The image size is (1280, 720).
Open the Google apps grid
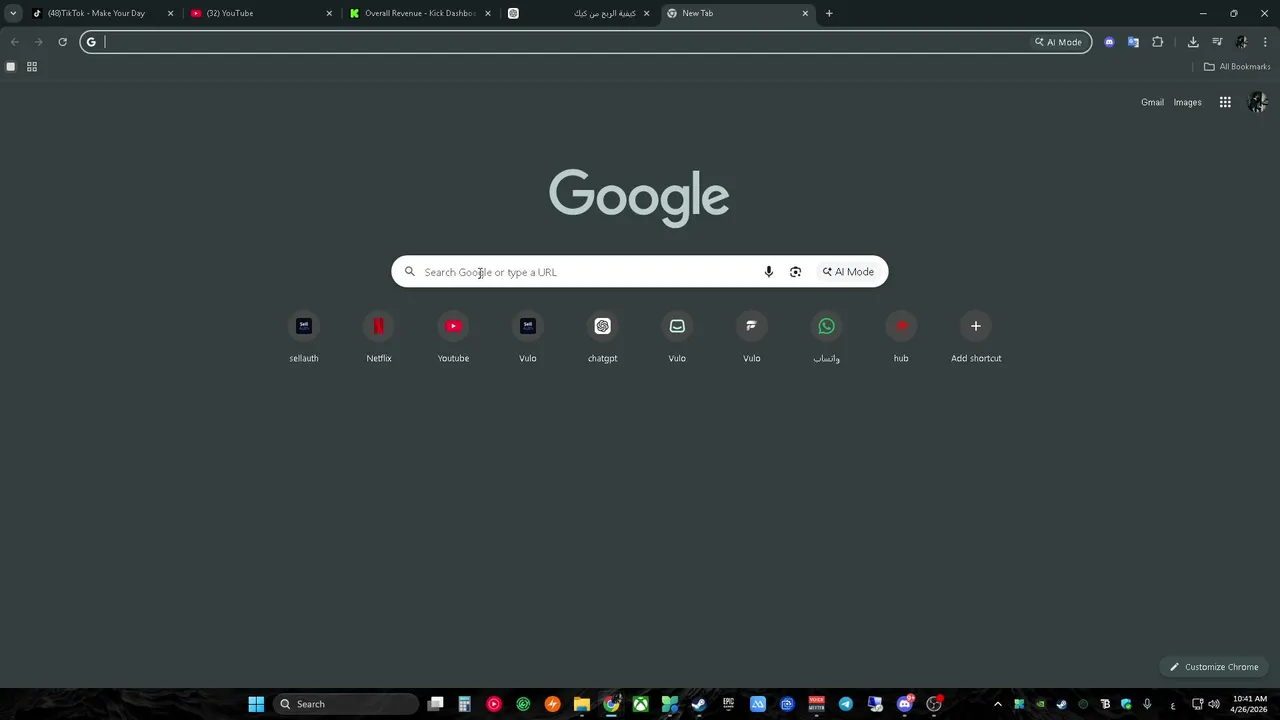click(x=1225, y=102)
